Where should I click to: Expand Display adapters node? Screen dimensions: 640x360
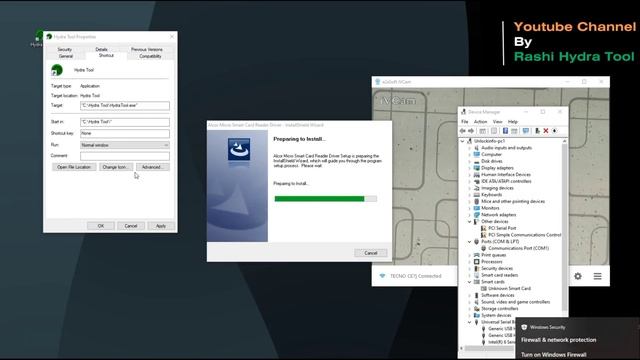[469, 168]
